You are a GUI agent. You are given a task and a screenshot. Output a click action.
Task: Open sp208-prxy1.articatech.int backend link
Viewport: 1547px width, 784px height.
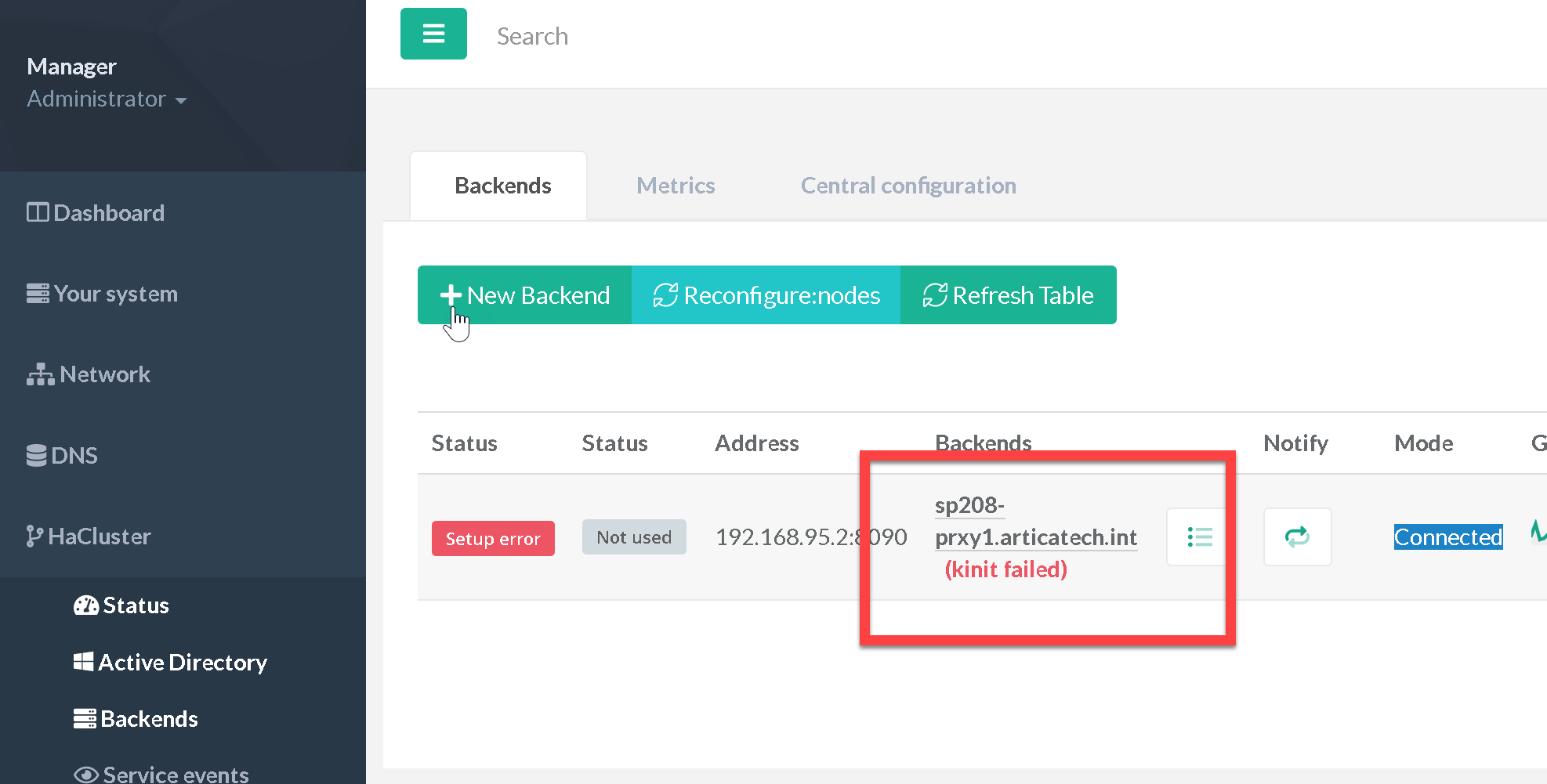click(x=1034, y=522)
